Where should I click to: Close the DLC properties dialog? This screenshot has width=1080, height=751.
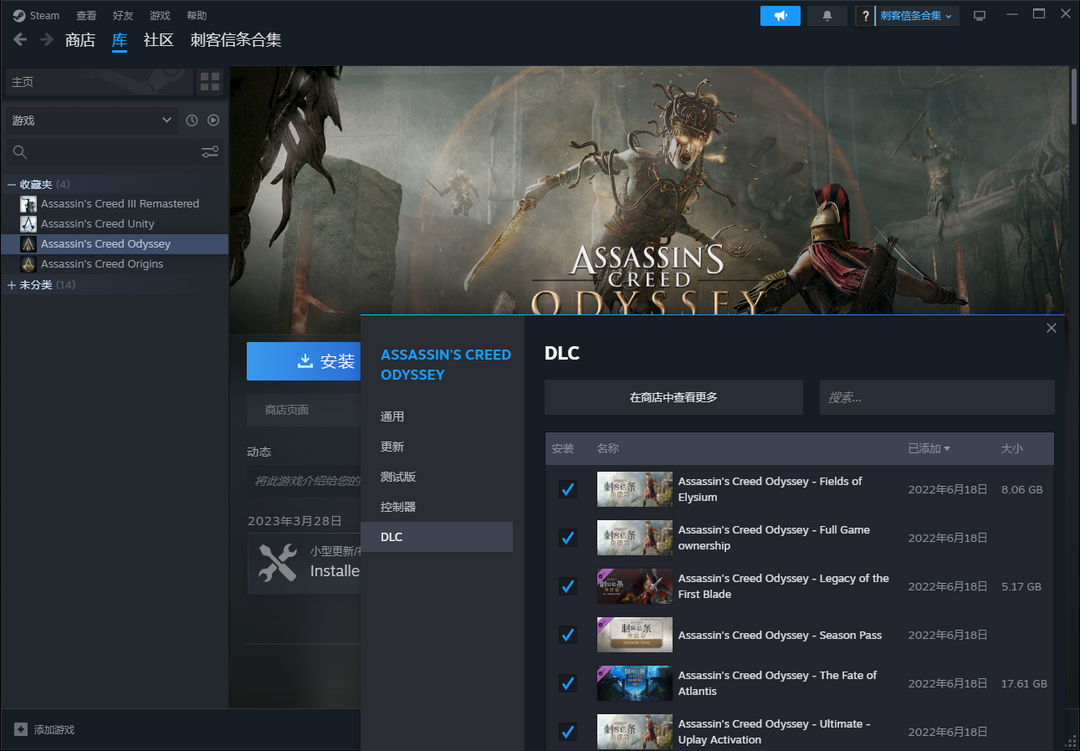(1051, 328)
